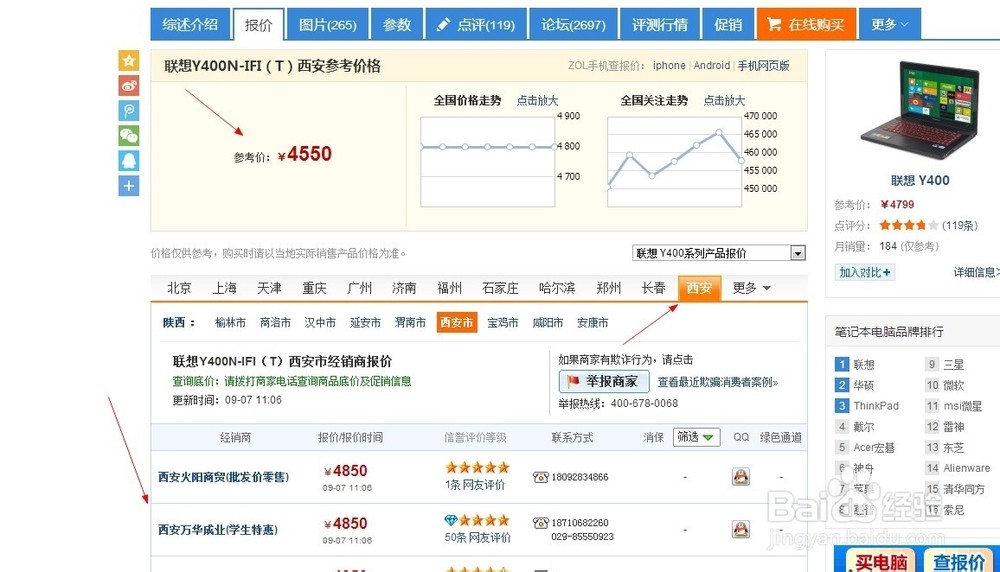Click reference price ¥4550

coord(304,154)
